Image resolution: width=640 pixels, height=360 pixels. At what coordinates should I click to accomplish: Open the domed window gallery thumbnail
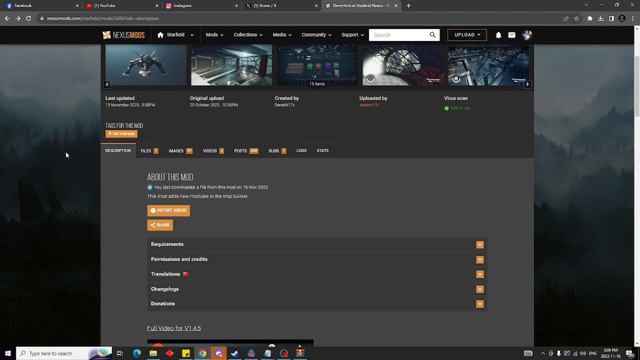[x=403, y=65]
